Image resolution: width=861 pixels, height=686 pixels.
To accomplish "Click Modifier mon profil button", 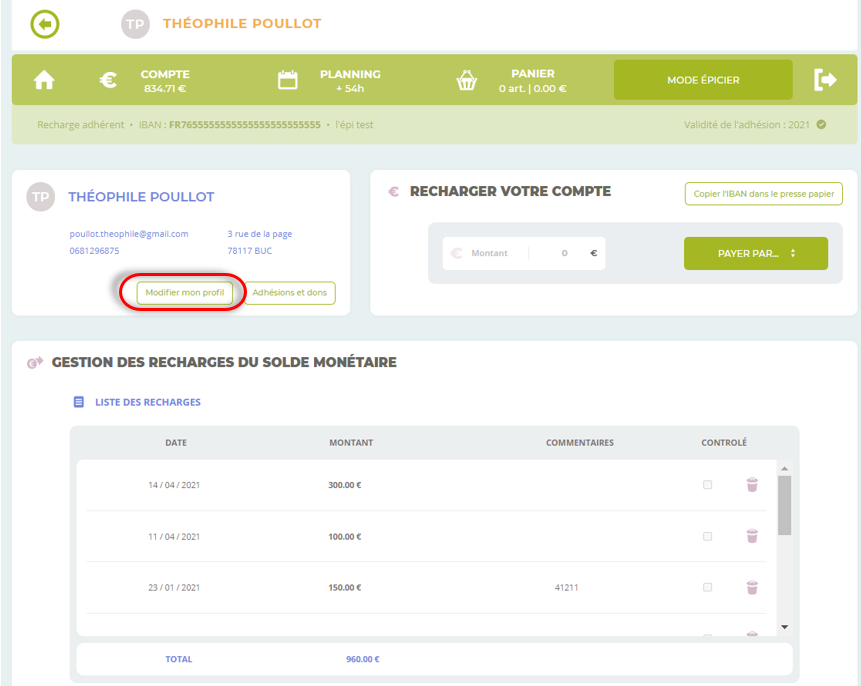I will [185, 293].
